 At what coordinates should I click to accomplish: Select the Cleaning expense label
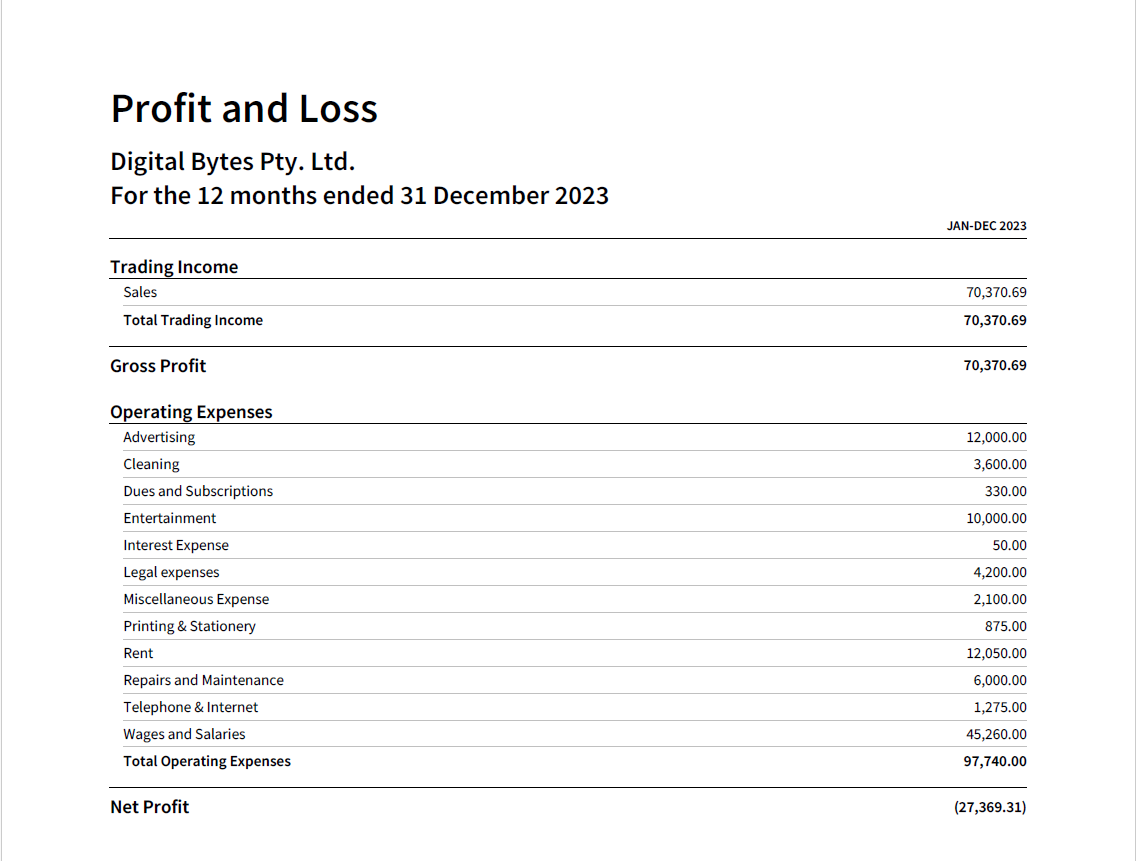click(151, 464)
